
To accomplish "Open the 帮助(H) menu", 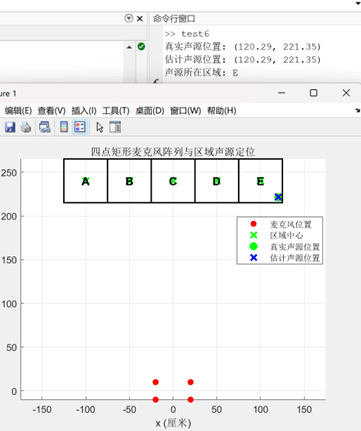I will click(x=222, y=111).
